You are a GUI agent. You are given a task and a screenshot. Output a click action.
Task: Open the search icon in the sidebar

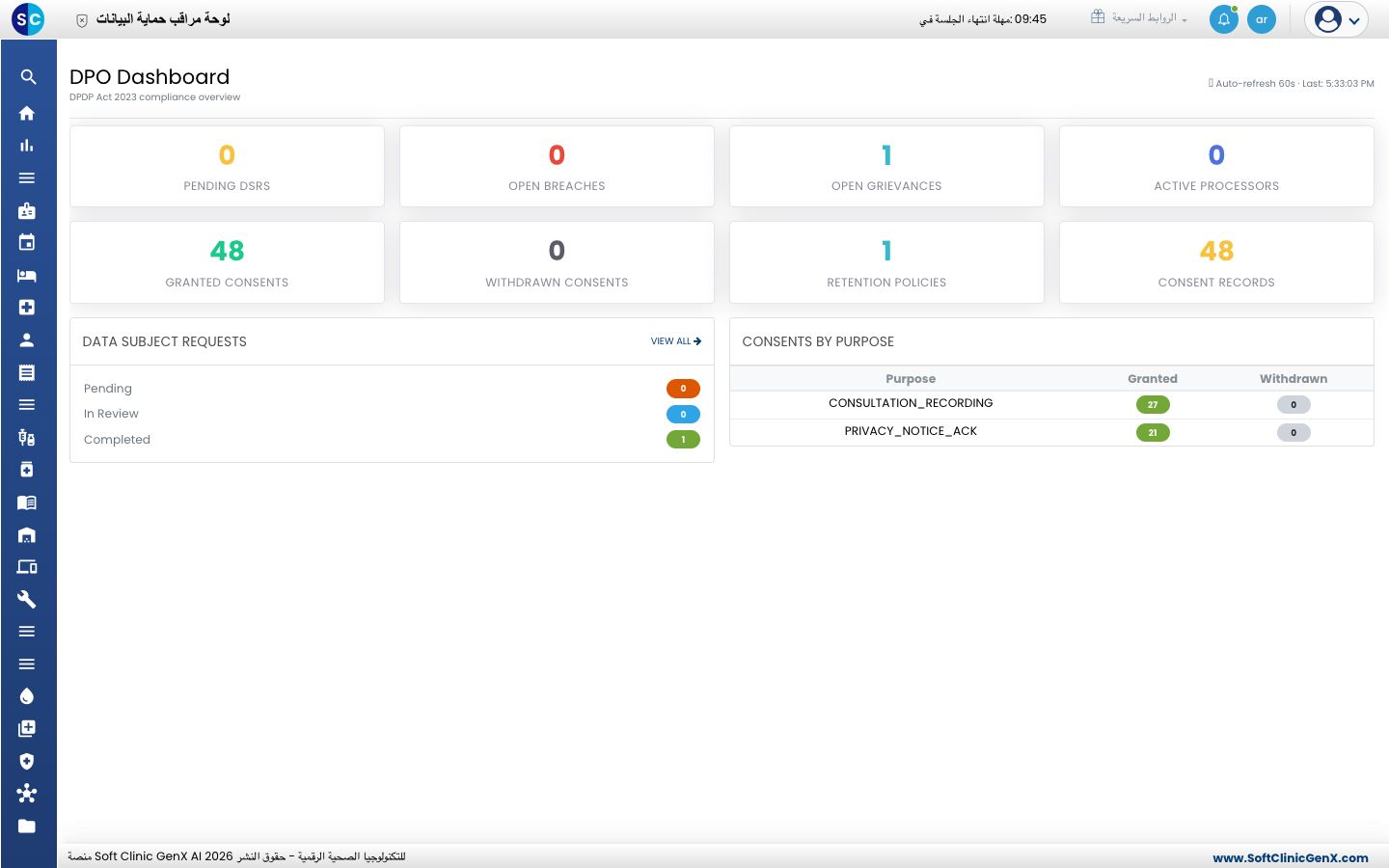[27, 77]
